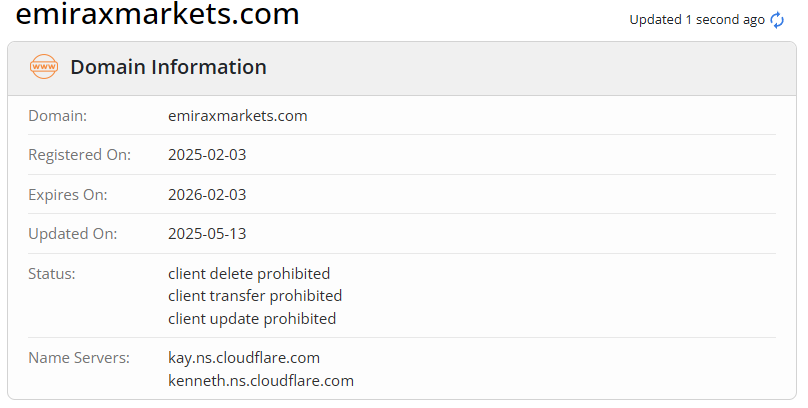
Task: Click the Expires On date 2026-02-03
Action: pyautogui.click(x=207, y=195)
